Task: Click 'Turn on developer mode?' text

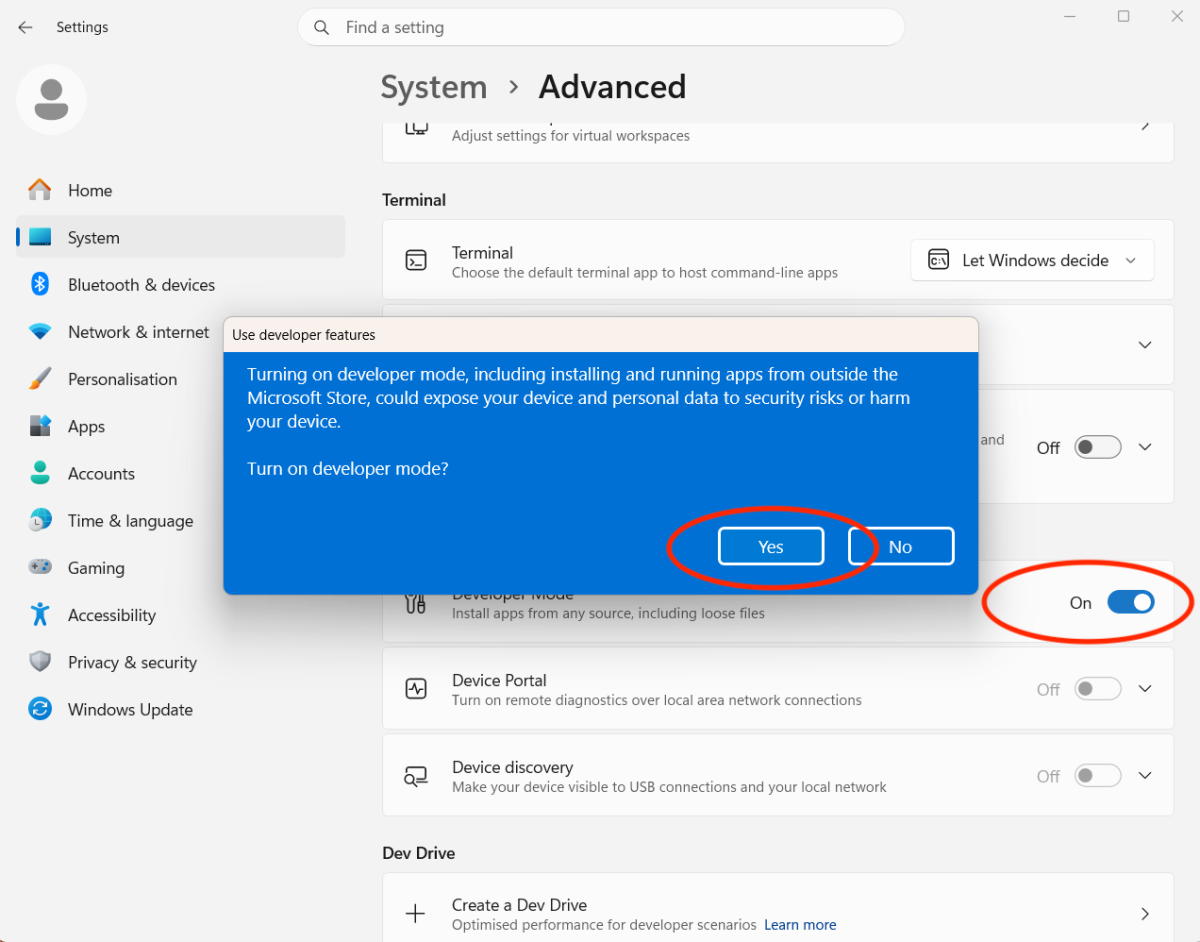Action: pos(348,468)
